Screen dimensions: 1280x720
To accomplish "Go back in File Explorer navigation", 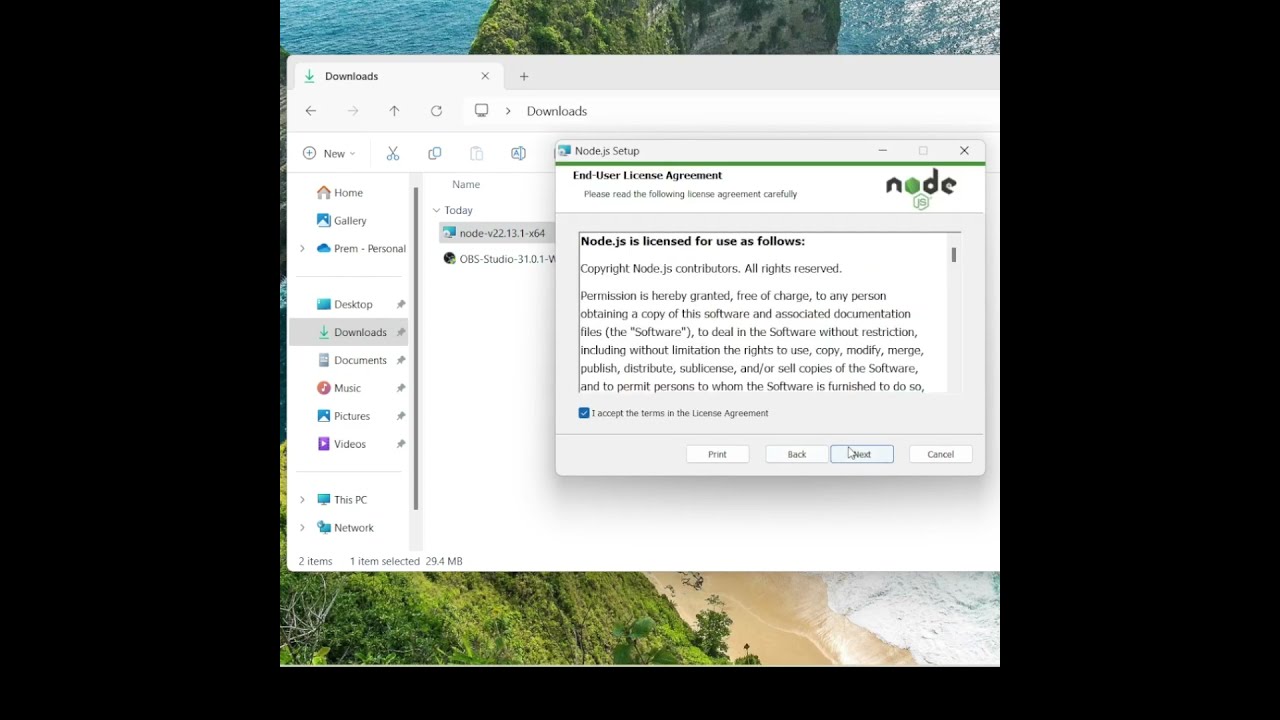I will (311, 111).
